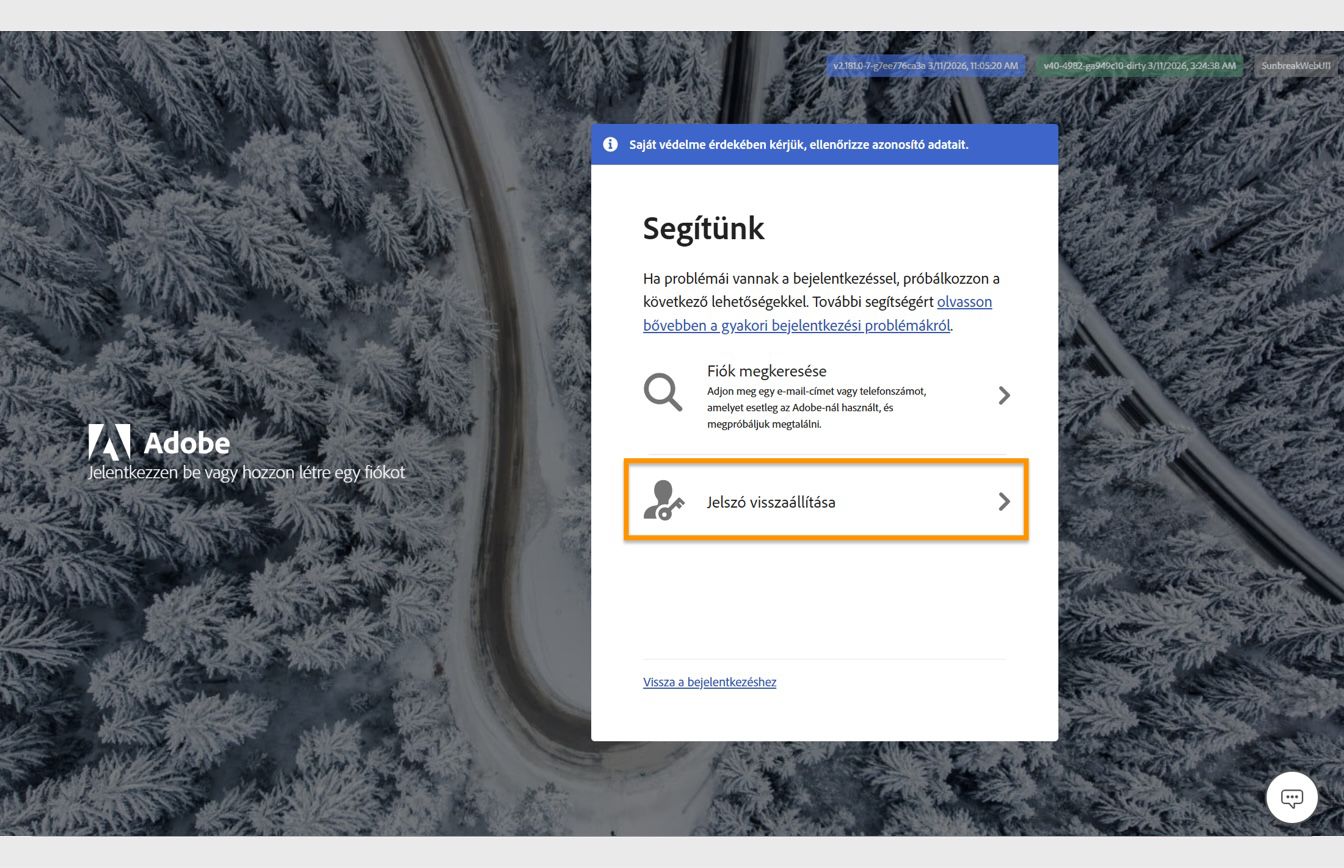Click the Ha problémái vannak paragraph text
The image size is (1344, 868).
pos(821,302)
